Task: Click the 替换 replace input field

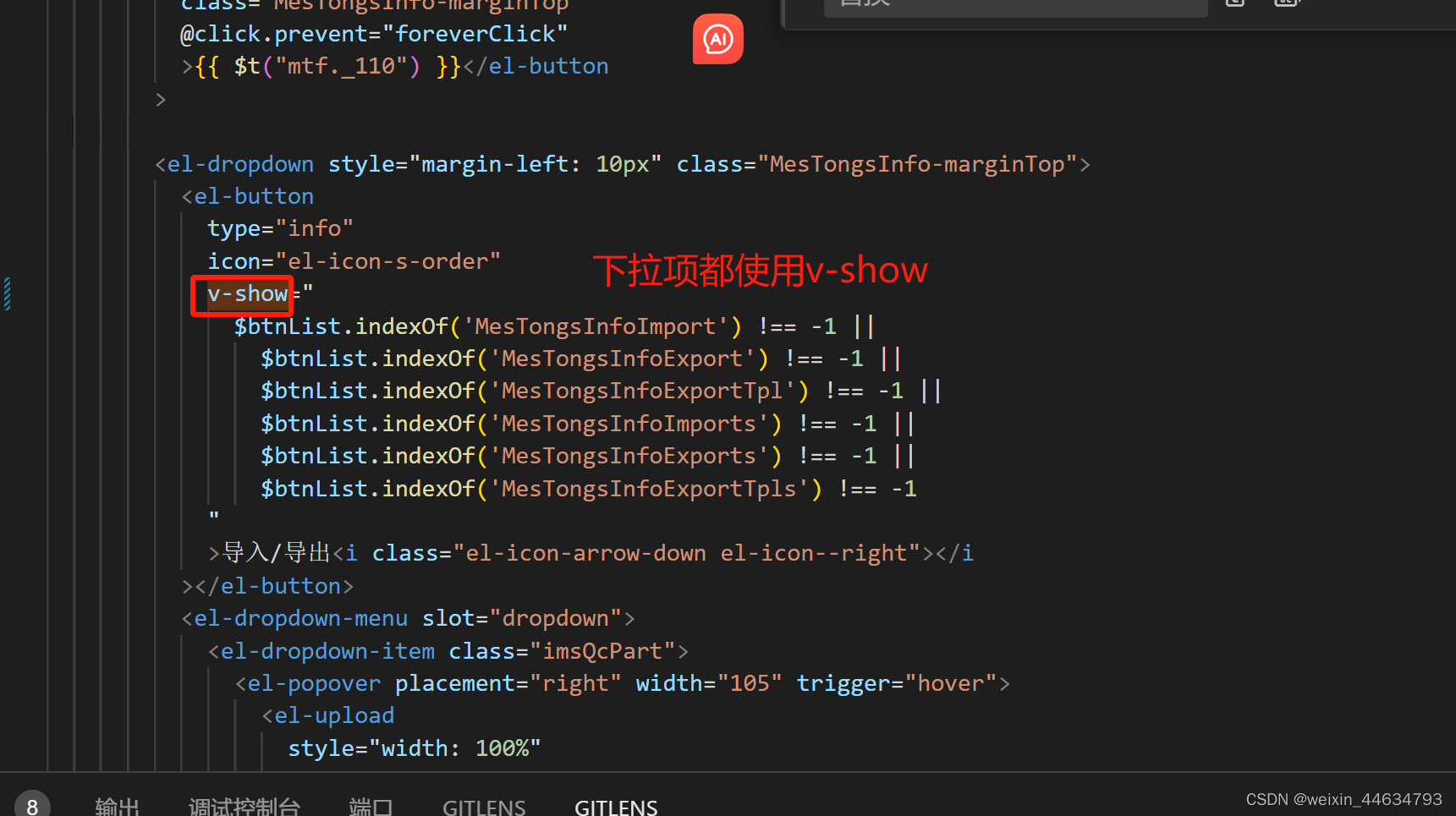Action: click(x=1015, y=4)
